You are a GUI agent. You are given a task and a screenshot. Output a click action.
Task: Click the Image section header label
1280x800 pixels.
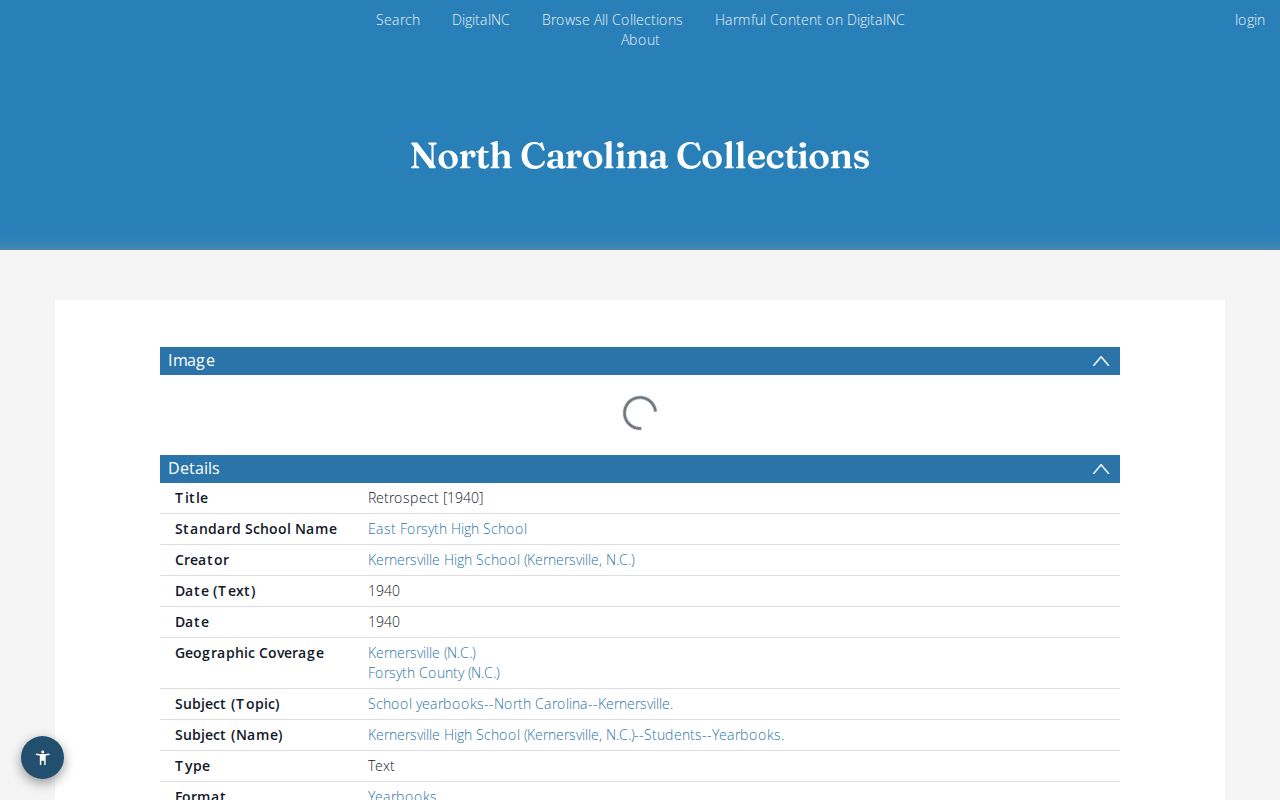[x=191, y=361]
